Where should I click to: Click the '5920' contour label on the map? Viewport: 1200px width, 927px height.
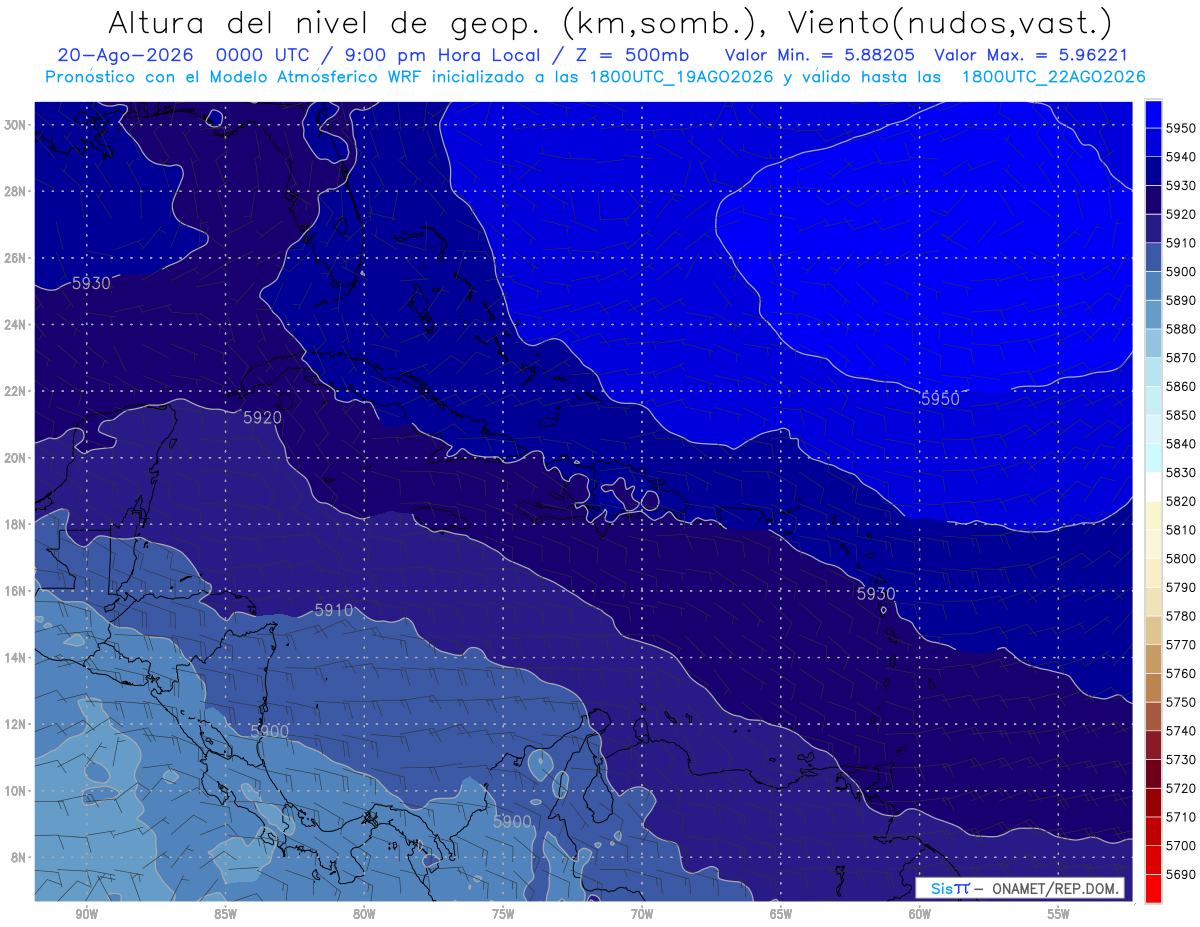[x=262, y=417]
